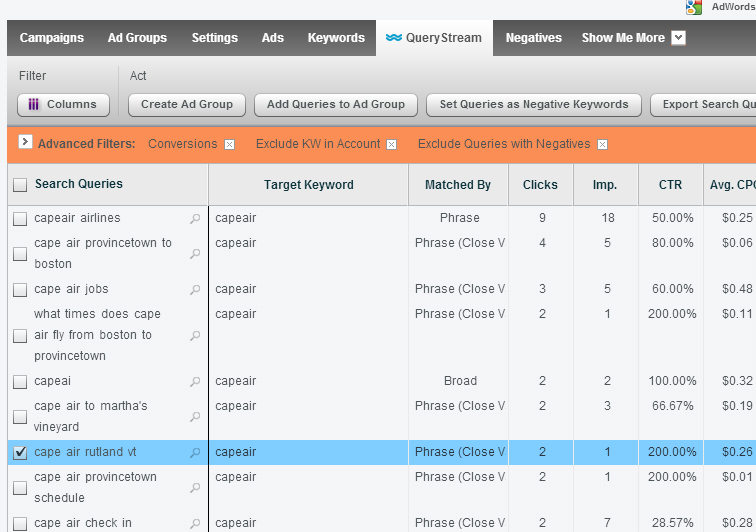Expand the Advanced Filters panel
This screenshot has width=756, height=532.
pos(25,142)
